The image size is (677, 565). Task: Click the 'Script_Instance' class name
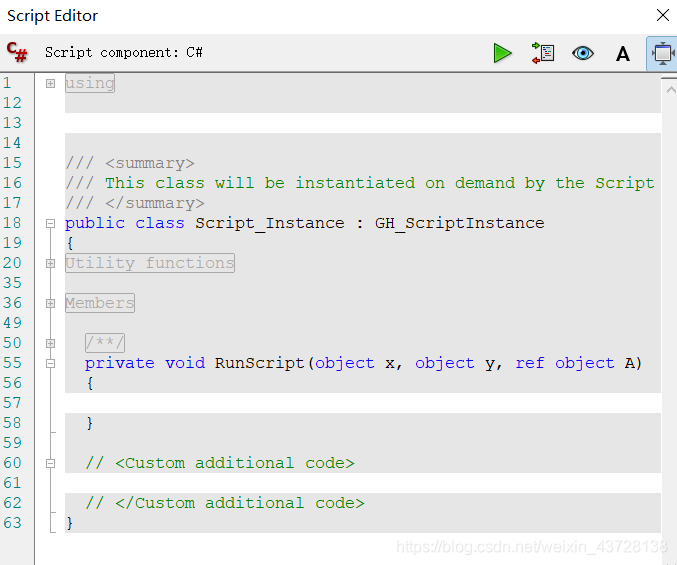coord(269,223)
